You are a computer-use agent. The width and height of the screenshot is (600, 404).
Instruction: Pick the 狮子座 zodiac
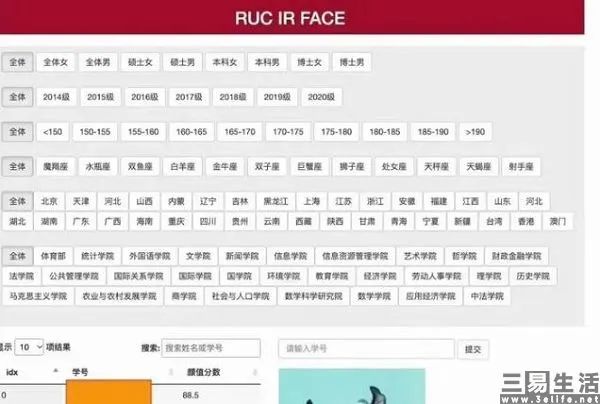click(x=352, y=167)
